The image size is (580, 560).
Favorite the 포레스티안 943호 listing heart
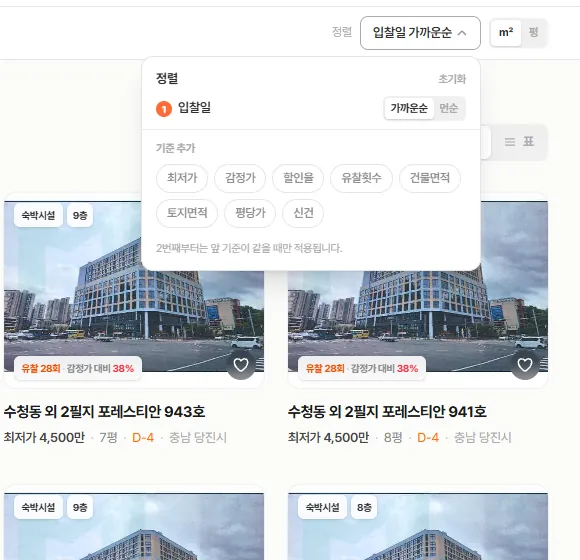pyautogui.click(x=241, y=365)
